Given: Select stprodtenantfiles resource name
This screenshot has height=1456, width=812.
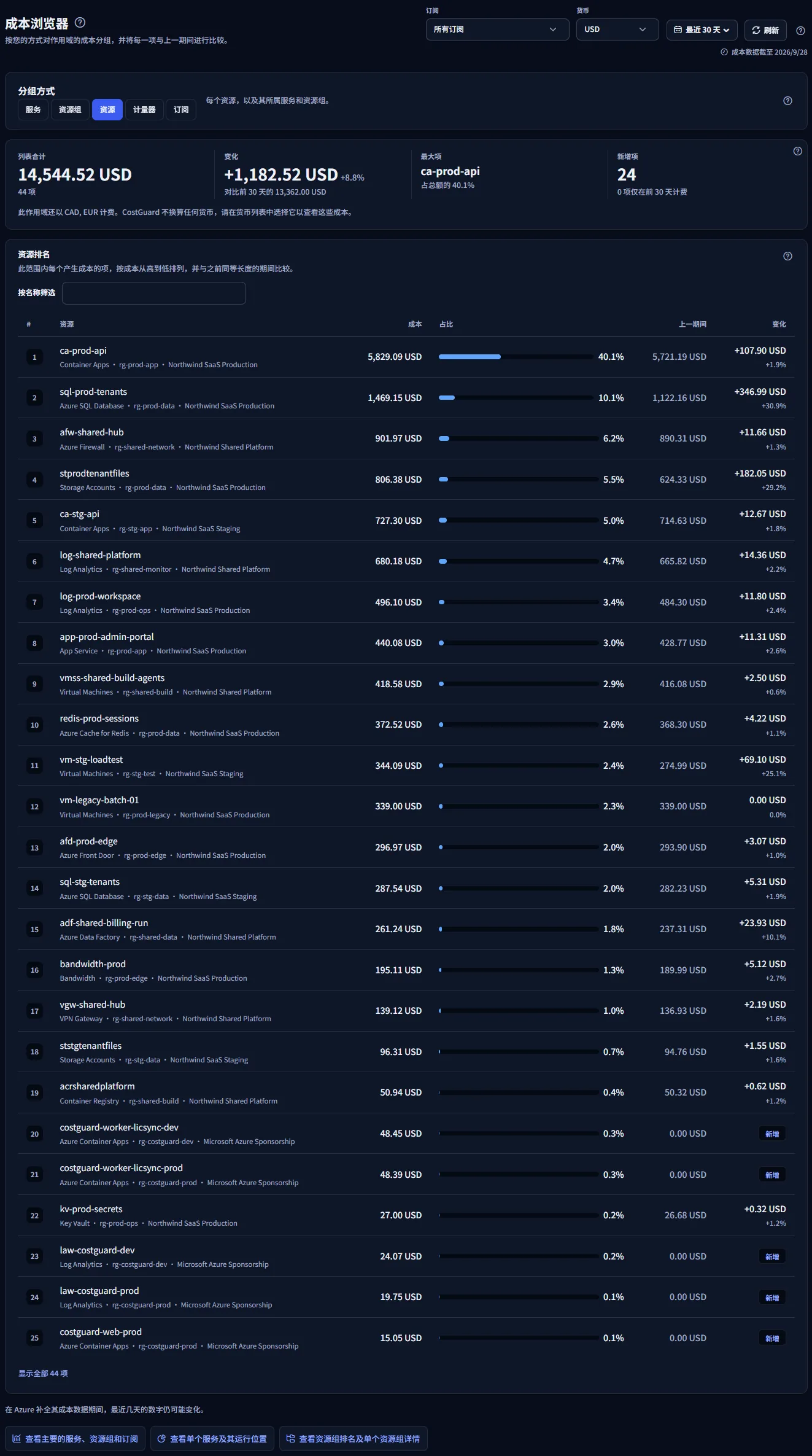Looking at the screenshot, I should click(x=95, y=473).
